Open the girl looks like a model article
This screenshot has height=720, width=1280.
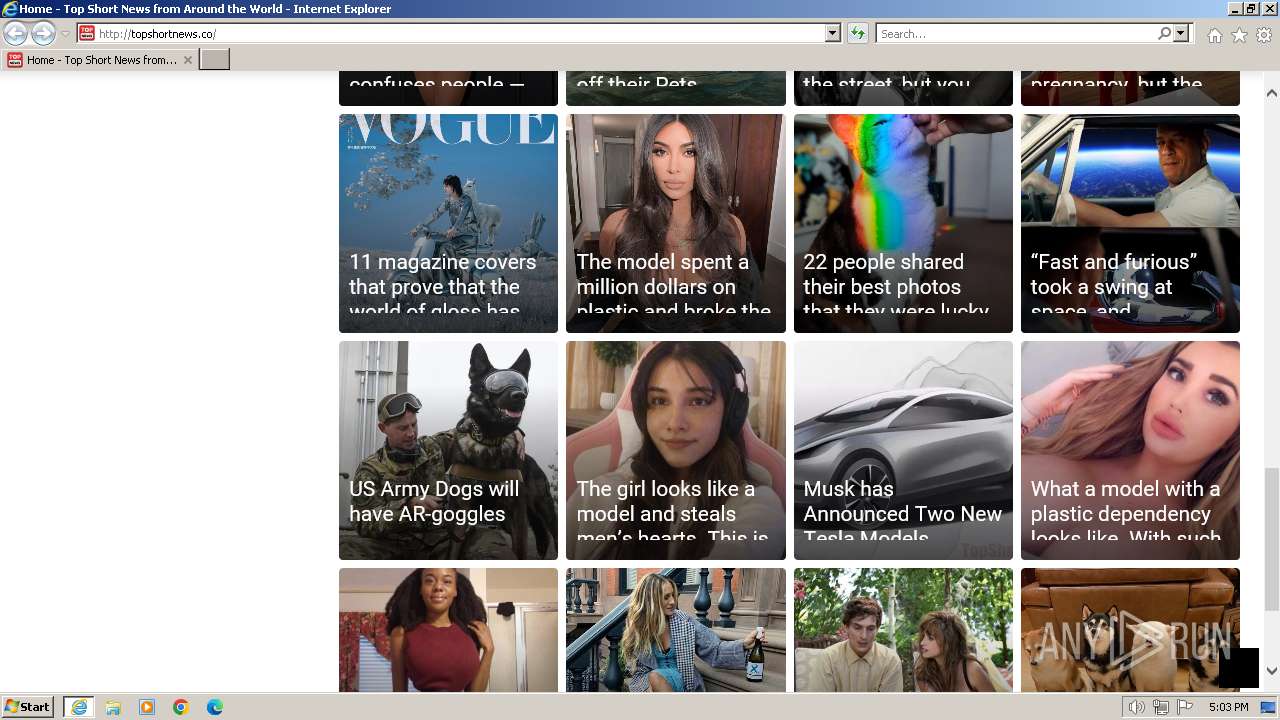(676, 450)
